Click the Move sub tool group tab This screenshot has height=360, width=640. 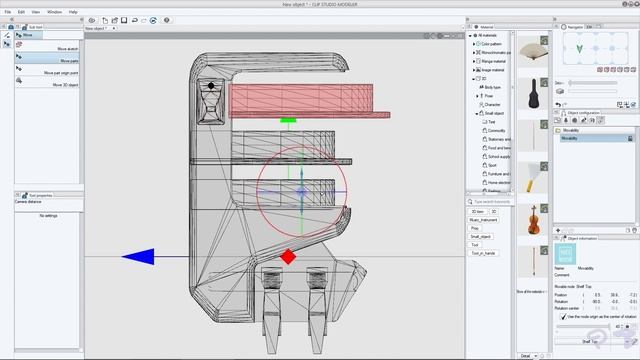28,35
